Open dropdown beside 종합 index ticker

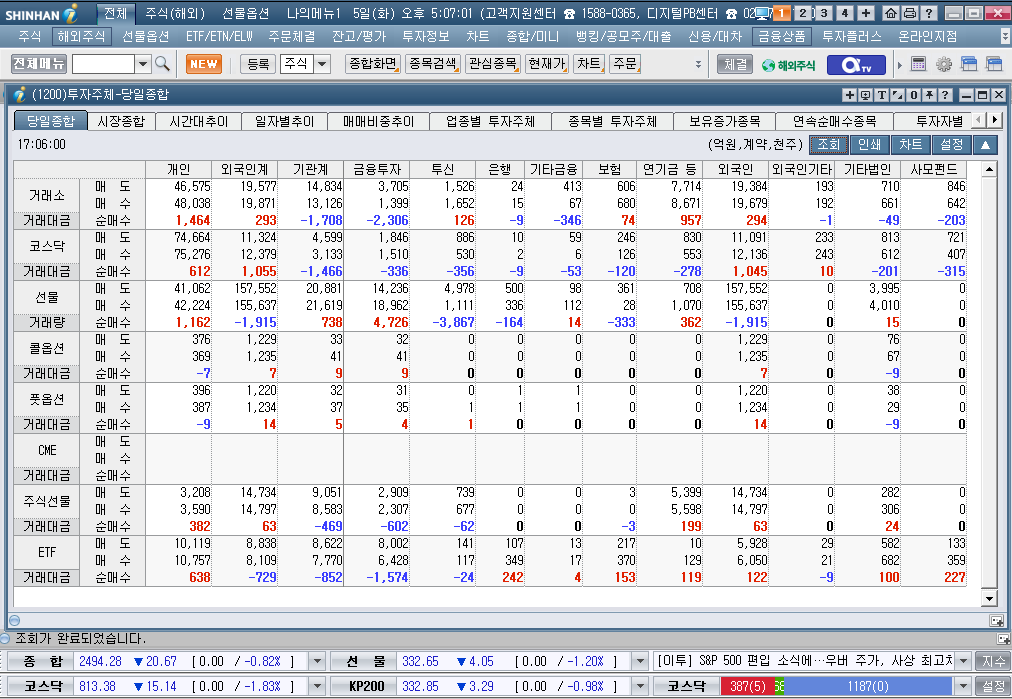[317, 662]
